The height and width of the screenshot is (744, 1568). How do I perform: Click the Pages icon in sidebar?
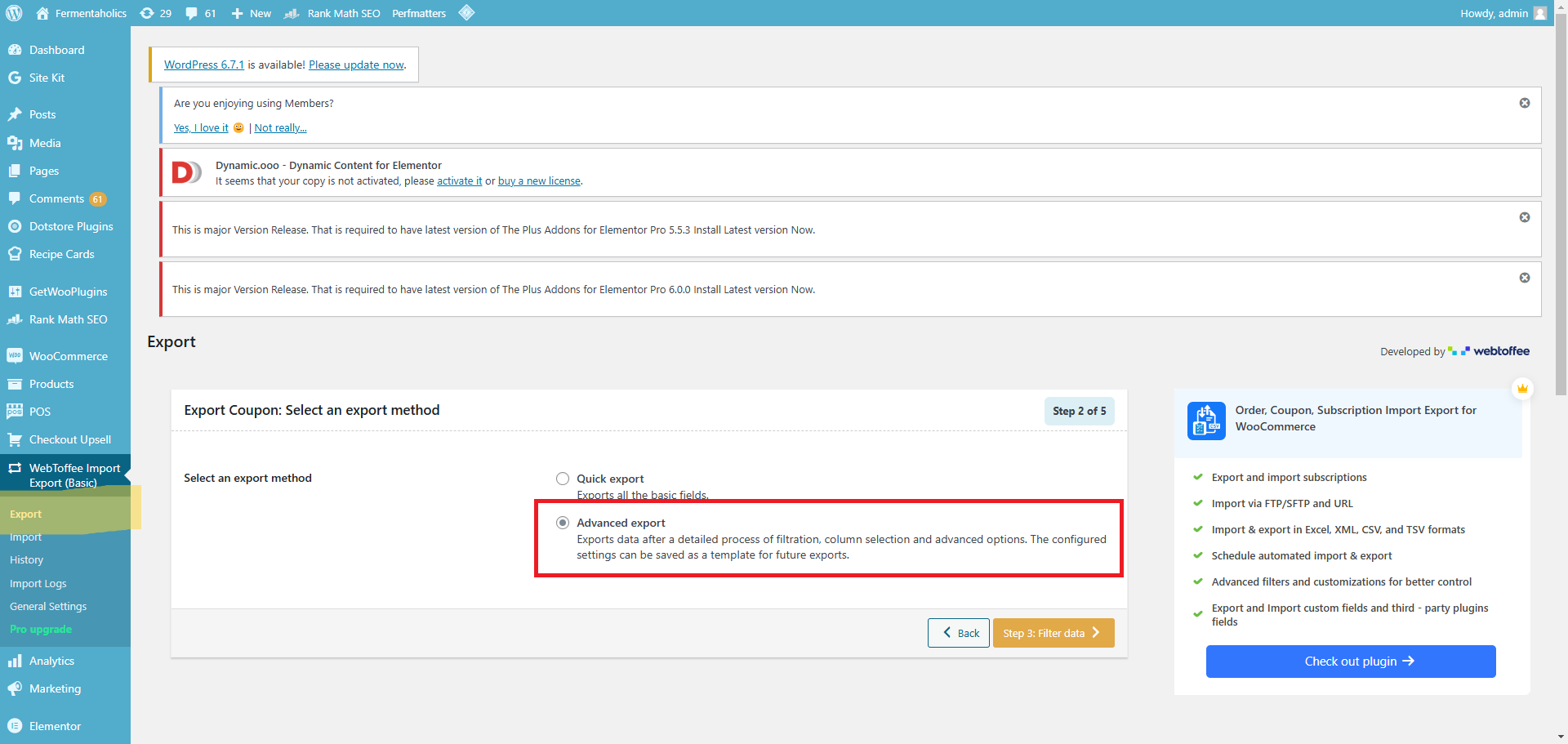coord(15,171)
